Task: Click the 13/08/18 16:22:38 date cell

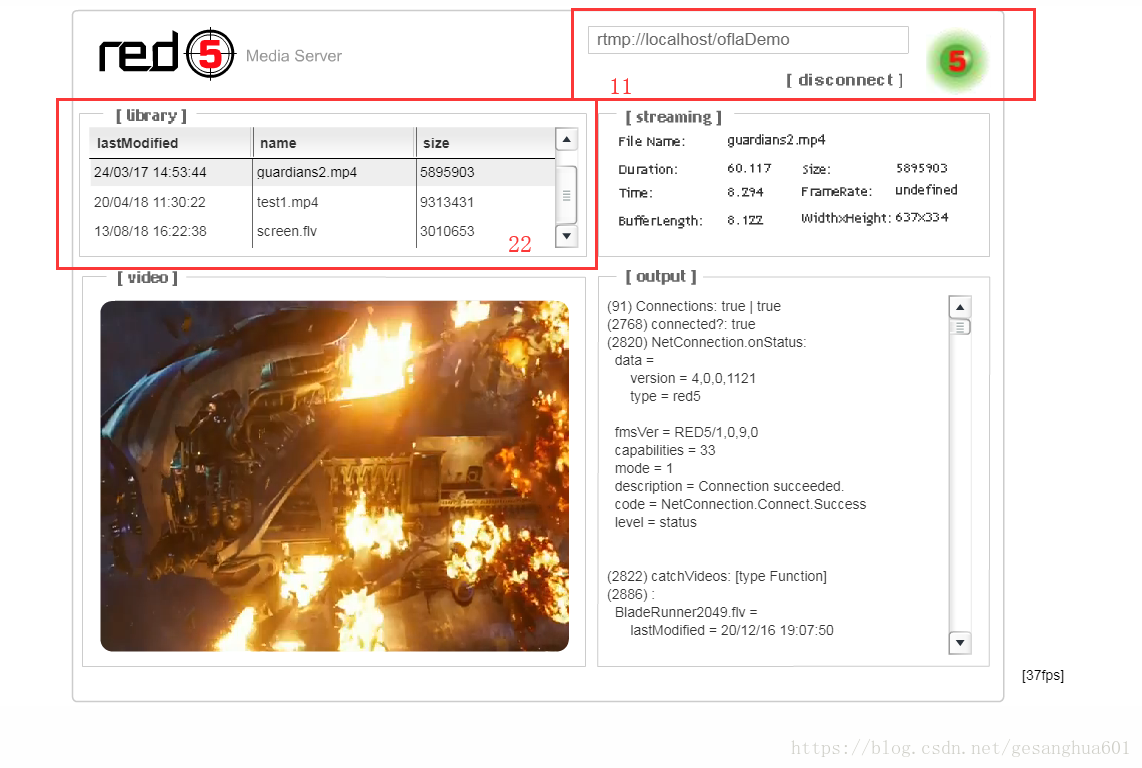Action: pyautogui.click(x=150, y=232)
